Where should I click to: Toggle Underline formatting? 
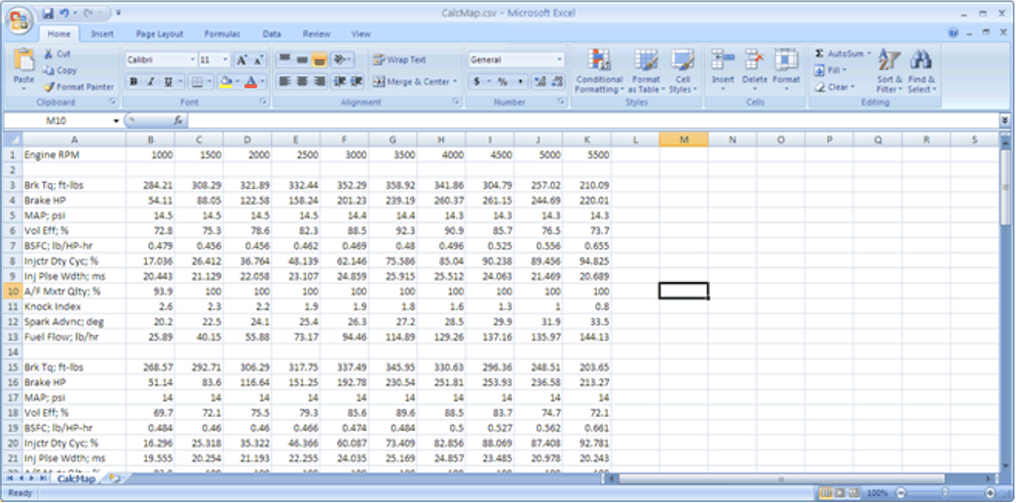167,82
